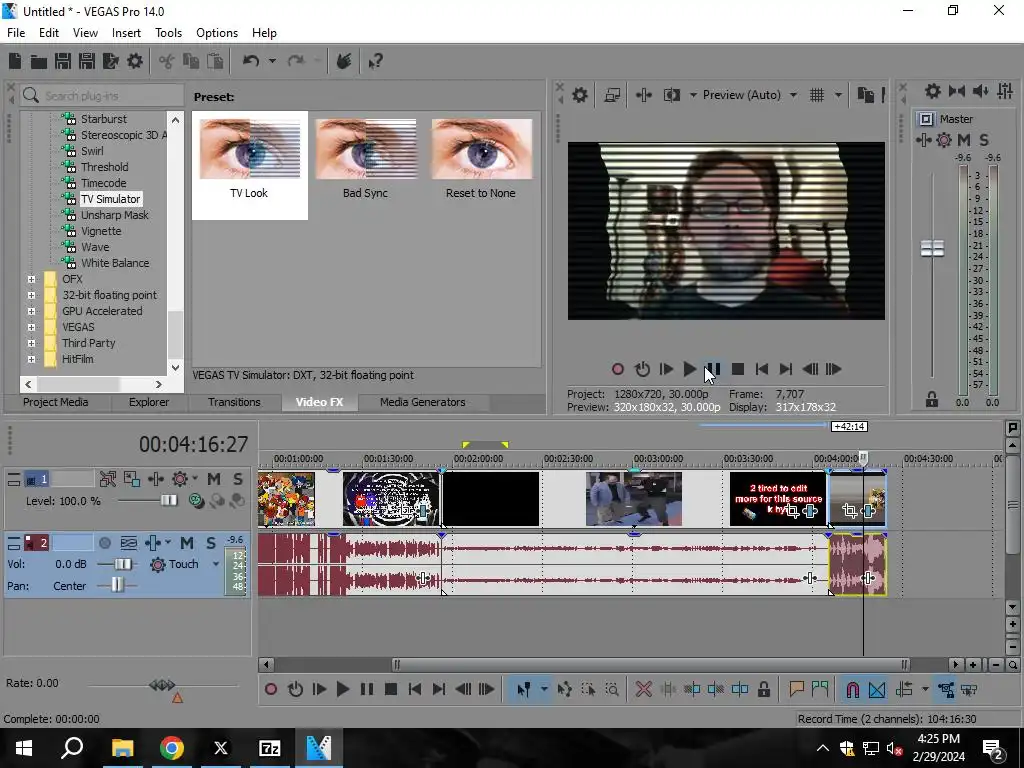Viewport: 1024px width, 768px height.
Task: Click the Save project icon
Action: 63,61
